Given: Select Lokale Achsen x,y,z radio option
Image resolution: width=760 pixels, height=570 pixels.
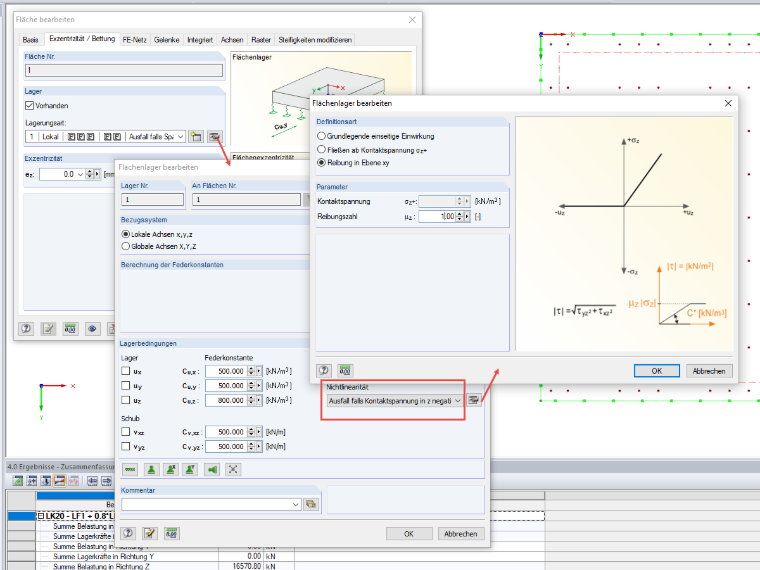Looking at the screenshot, I should tap(126, 234).
